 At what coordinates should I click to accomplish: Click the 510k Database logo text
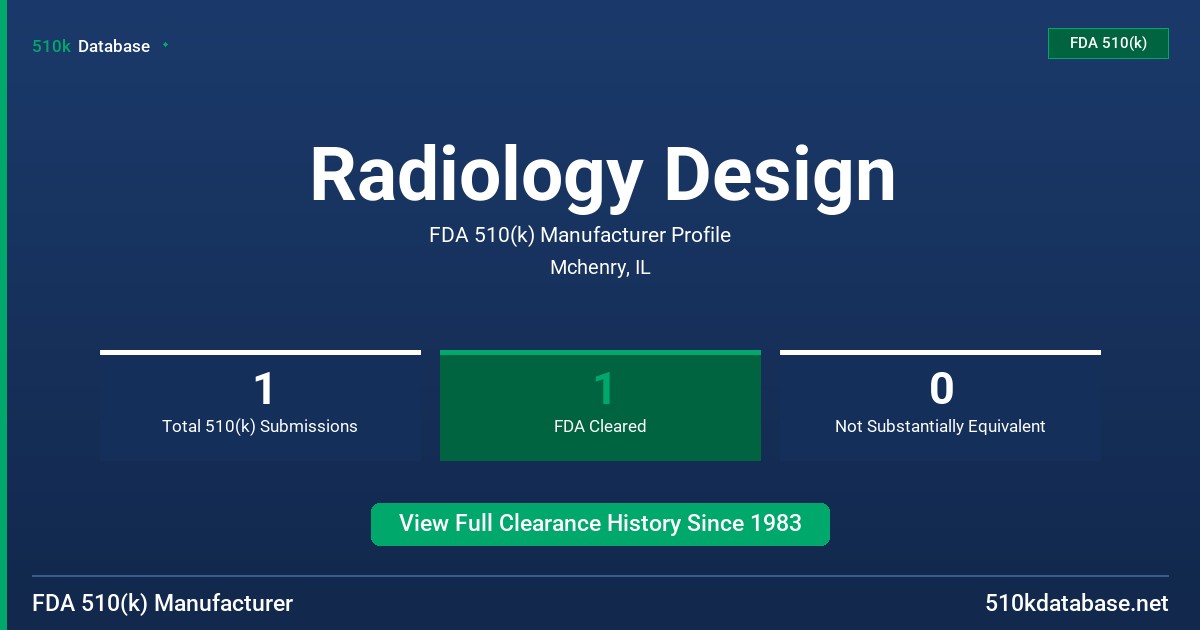(91, 46)
